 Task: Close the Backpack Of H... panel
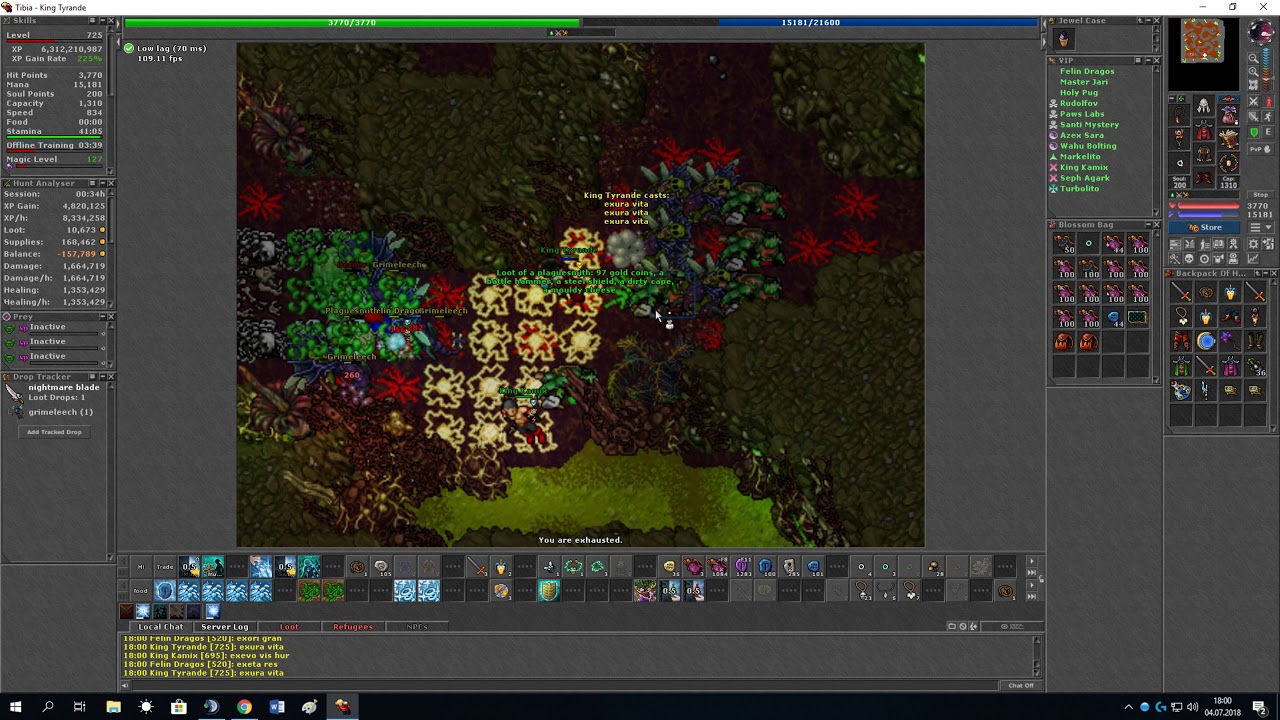1275,273
